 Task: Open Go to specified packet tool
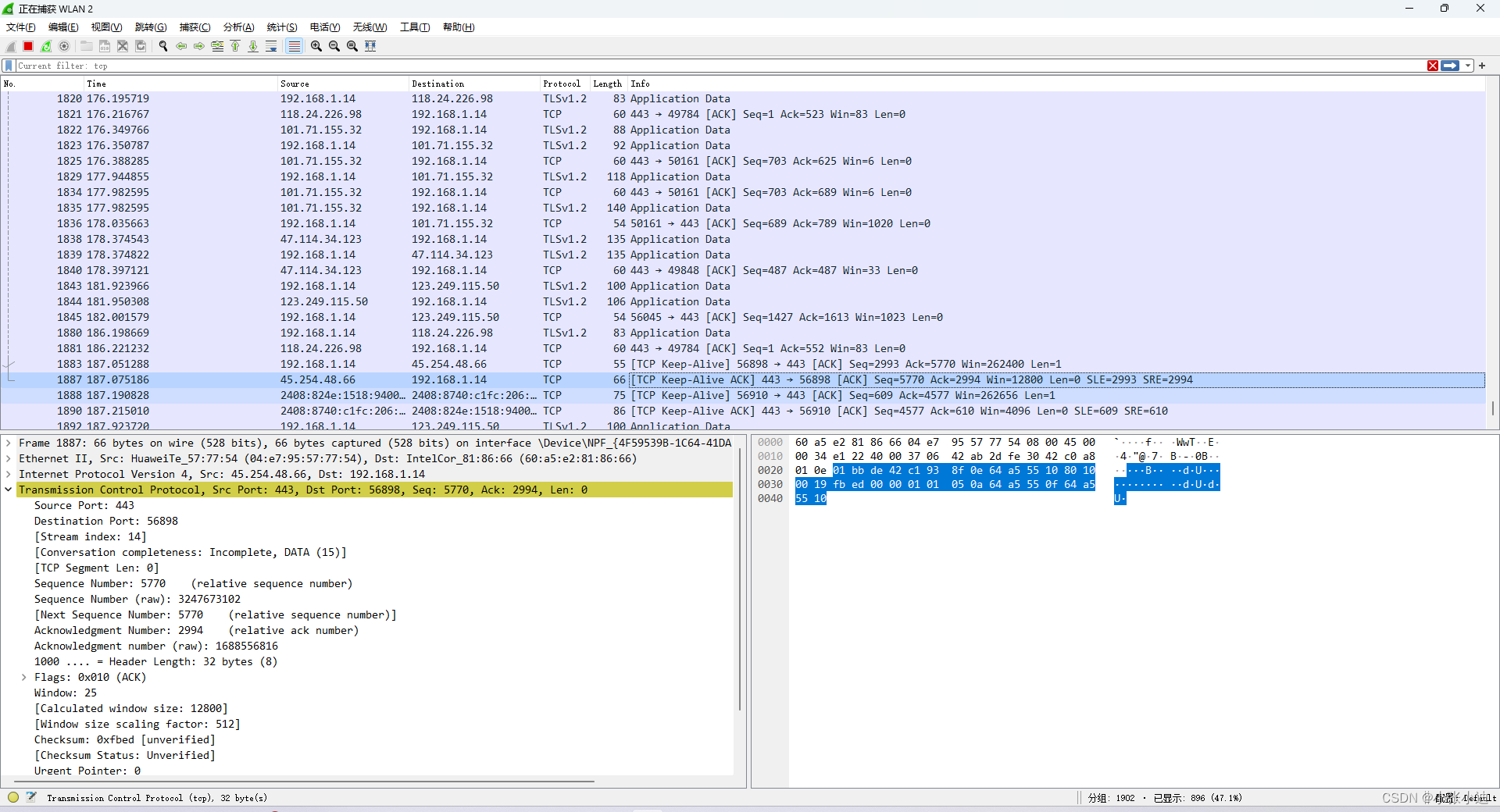(x=217, y=46)
